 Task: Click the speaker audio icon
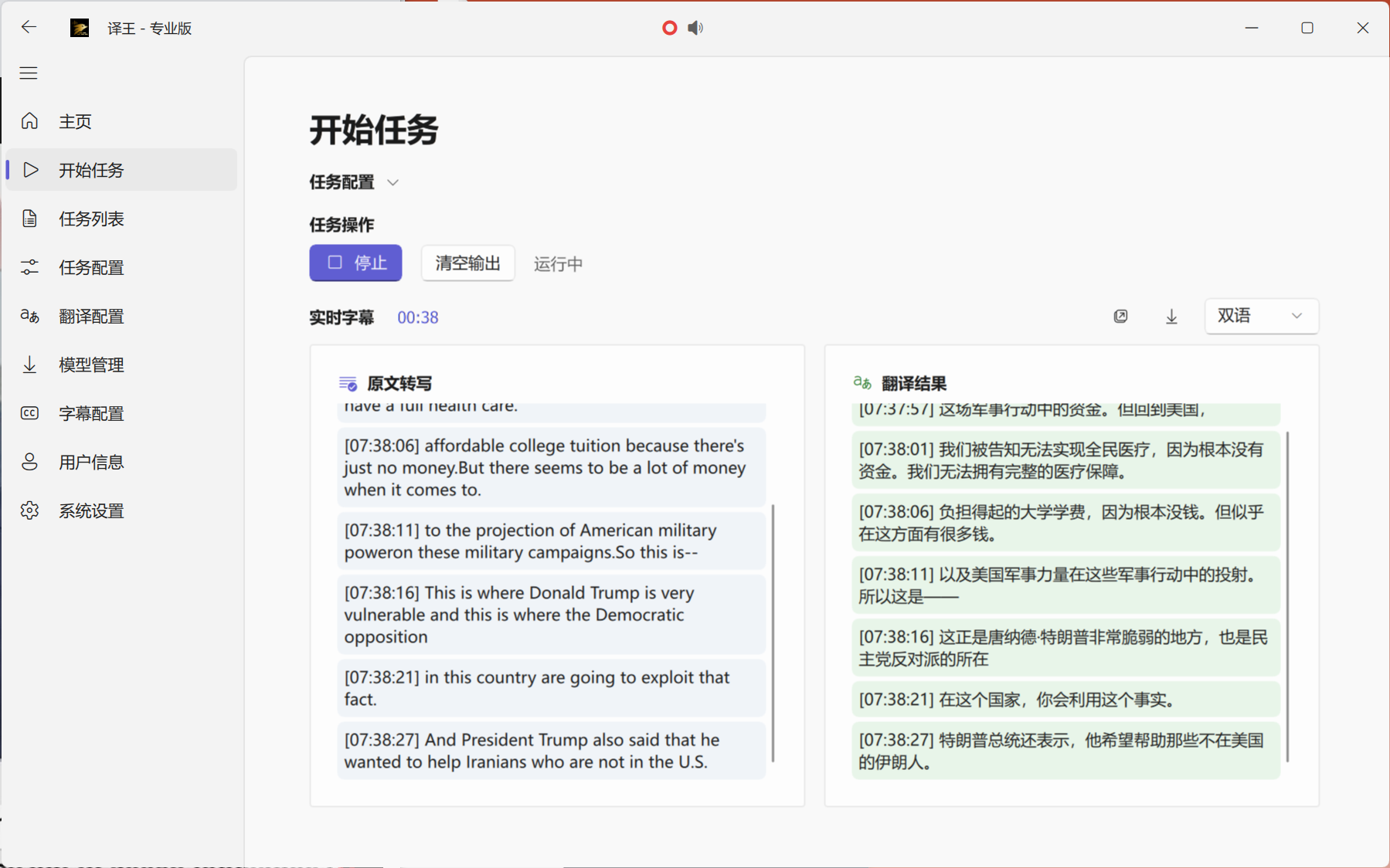coord(695,28)
